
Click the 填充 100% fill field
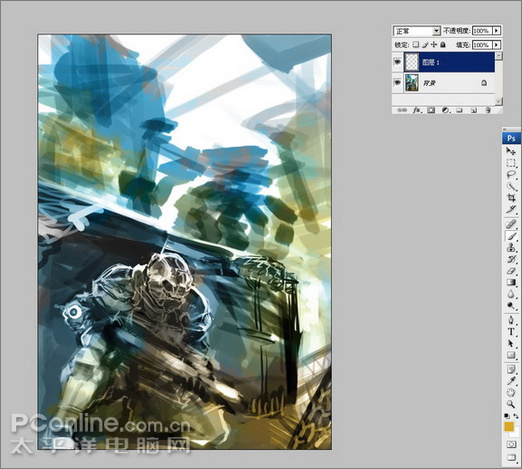point(482,44)
